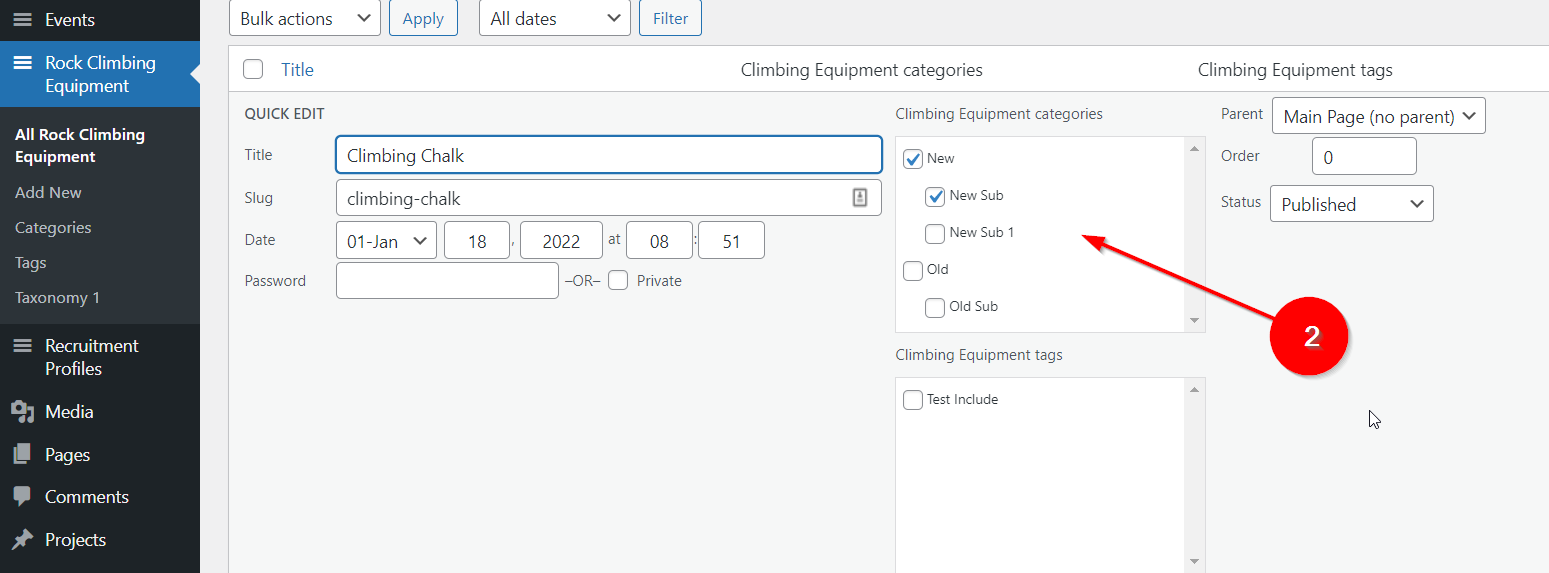The width and height of the screenshot is (1549, 573).
Task: Expand the Status Published dropdown
Action: (x=1351, y=204)
